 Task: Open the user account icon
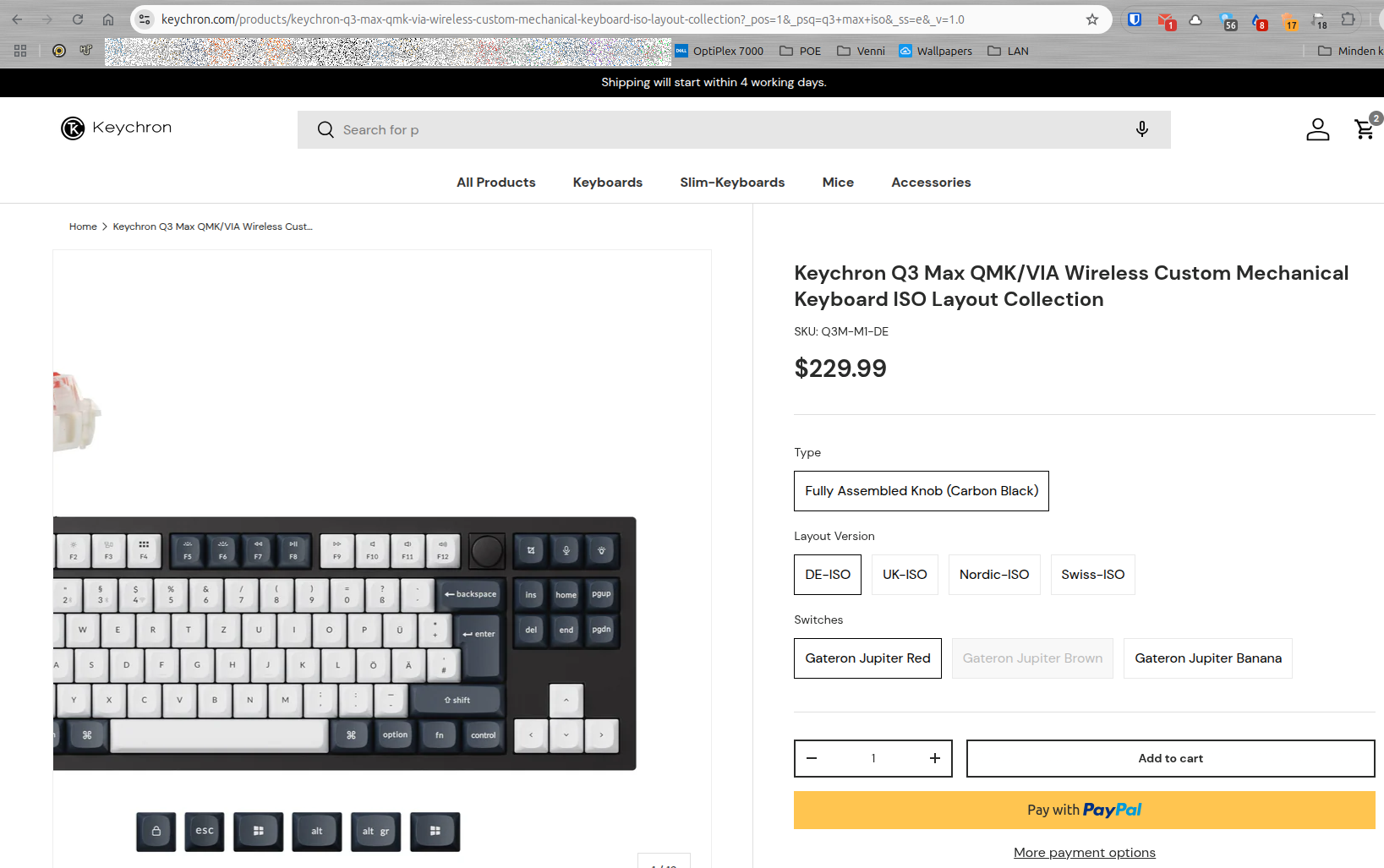[x=1318, y=129]
